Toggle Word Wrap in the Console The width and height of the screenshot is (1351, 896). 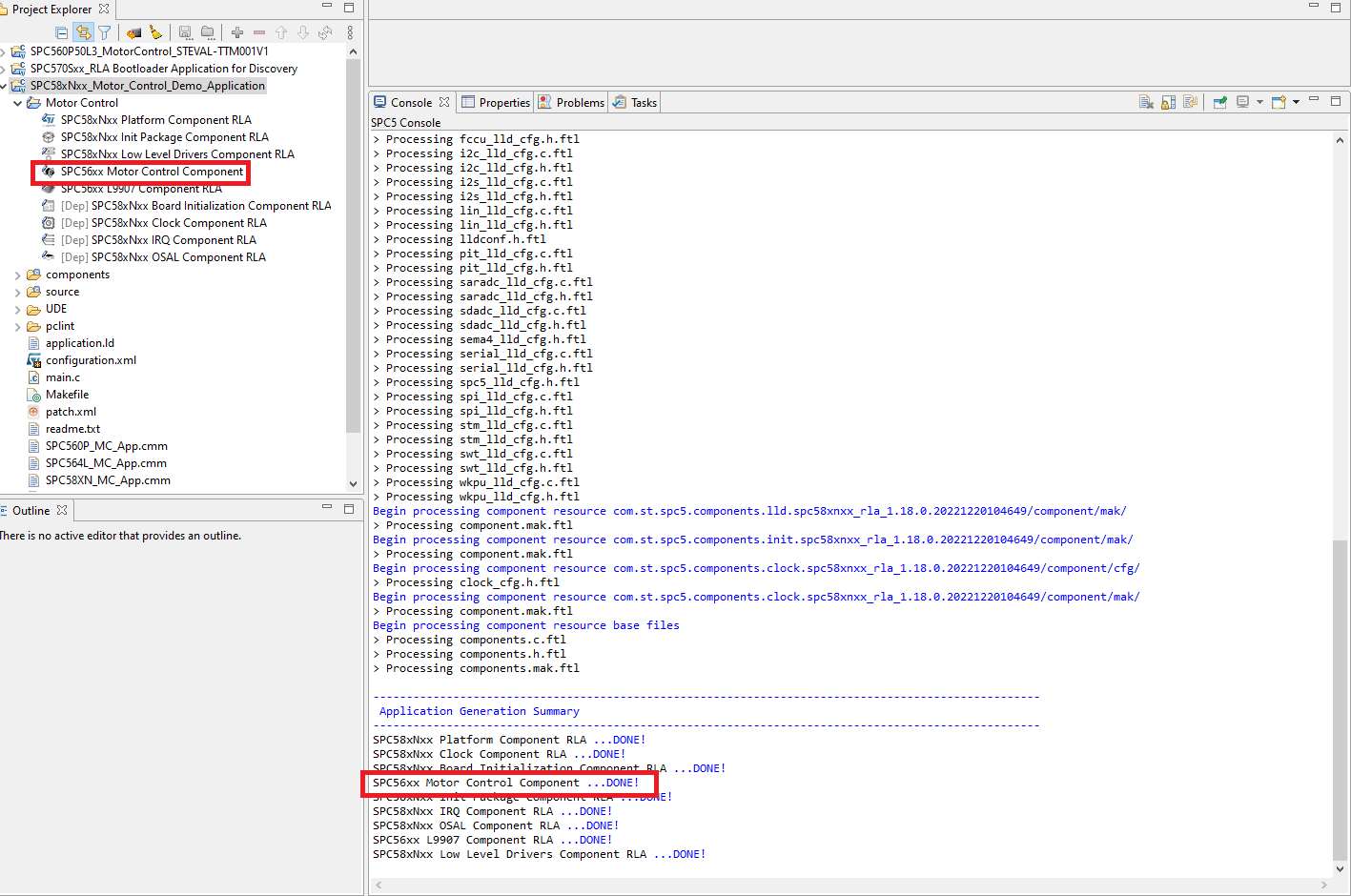[1190, 101]
